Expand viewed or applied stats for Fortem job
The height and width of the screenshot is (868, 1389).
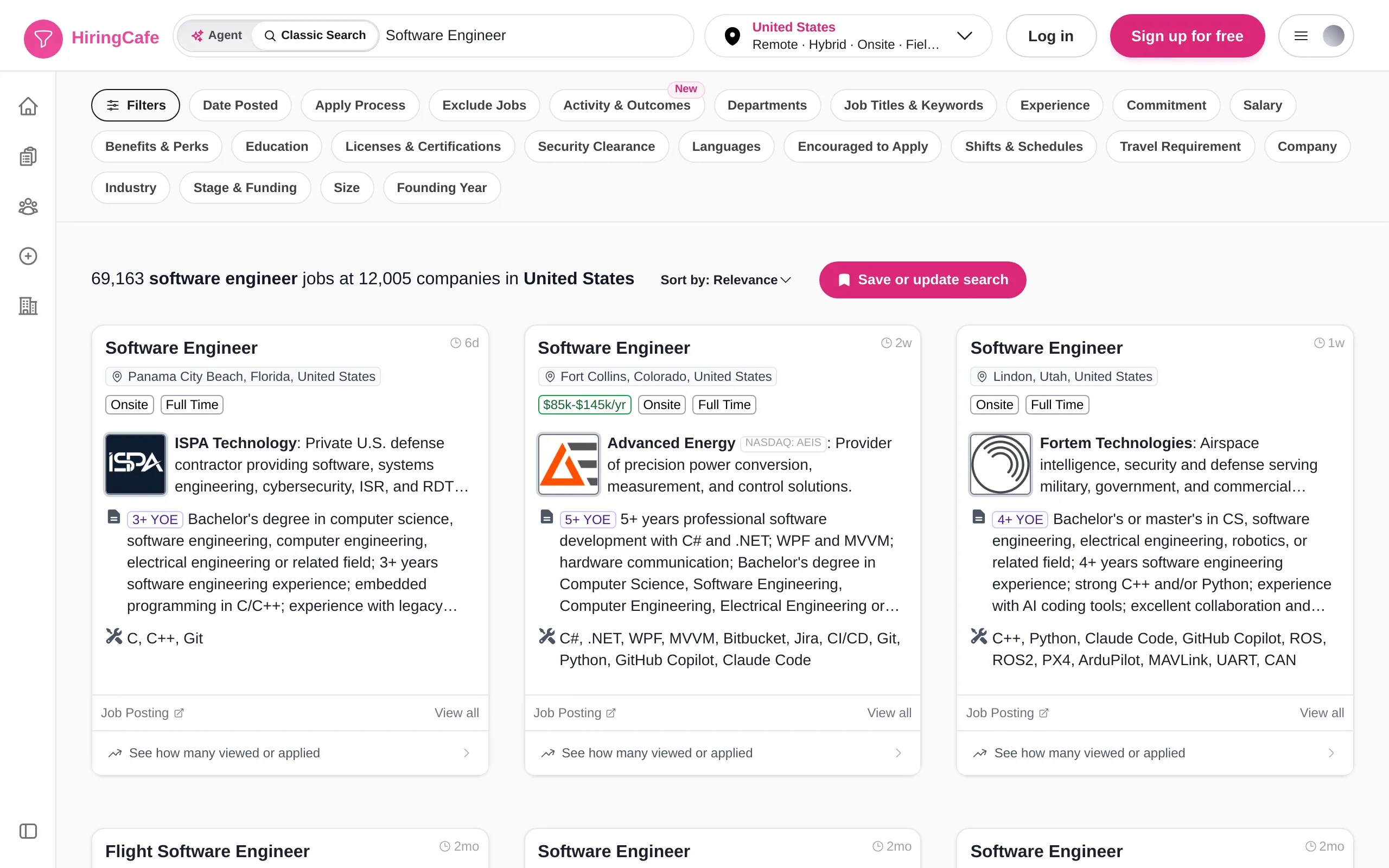click(x=1155, y=752)
